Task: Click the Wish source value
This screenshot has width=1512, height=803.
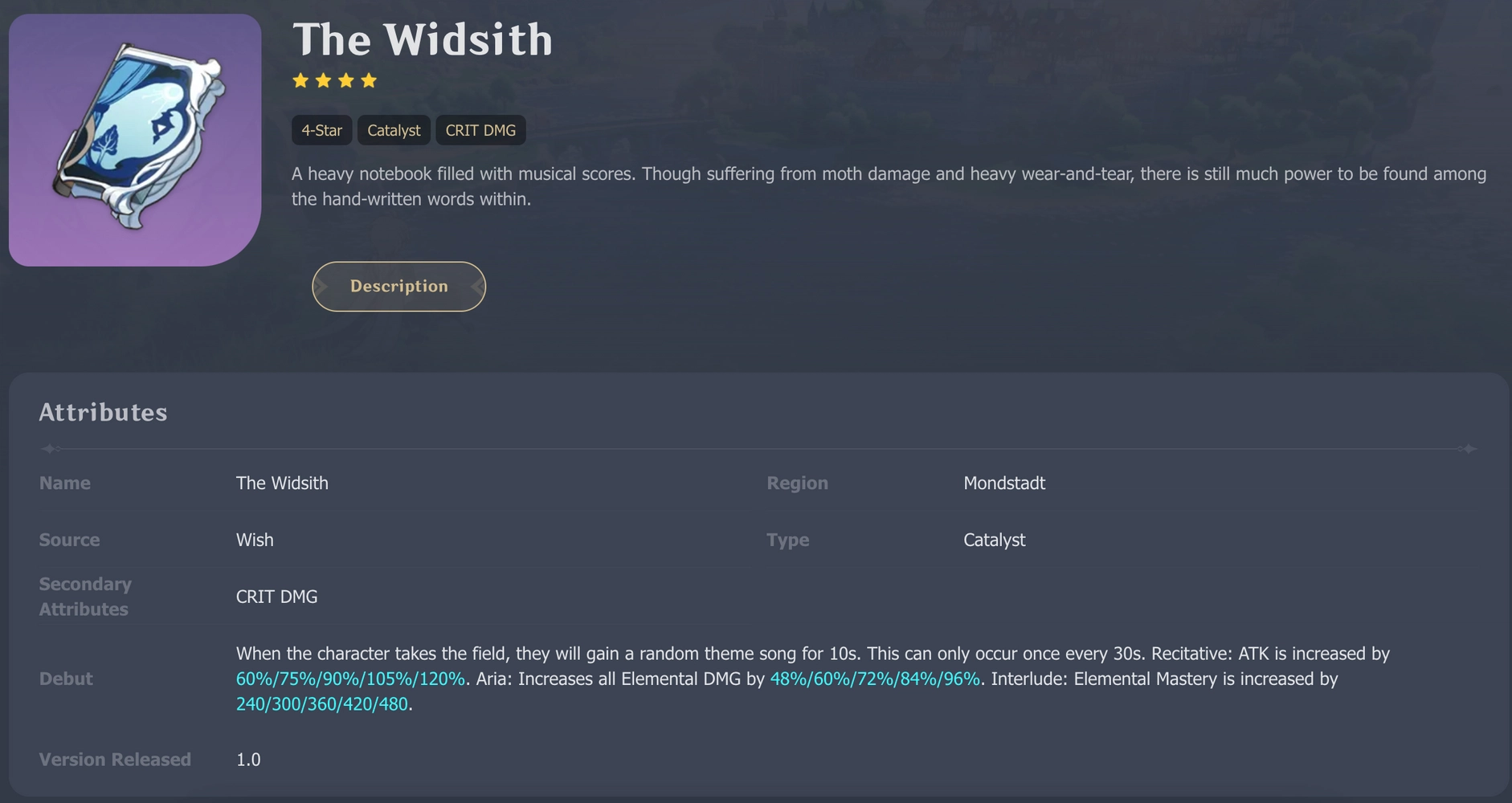Action: point(255,540)
